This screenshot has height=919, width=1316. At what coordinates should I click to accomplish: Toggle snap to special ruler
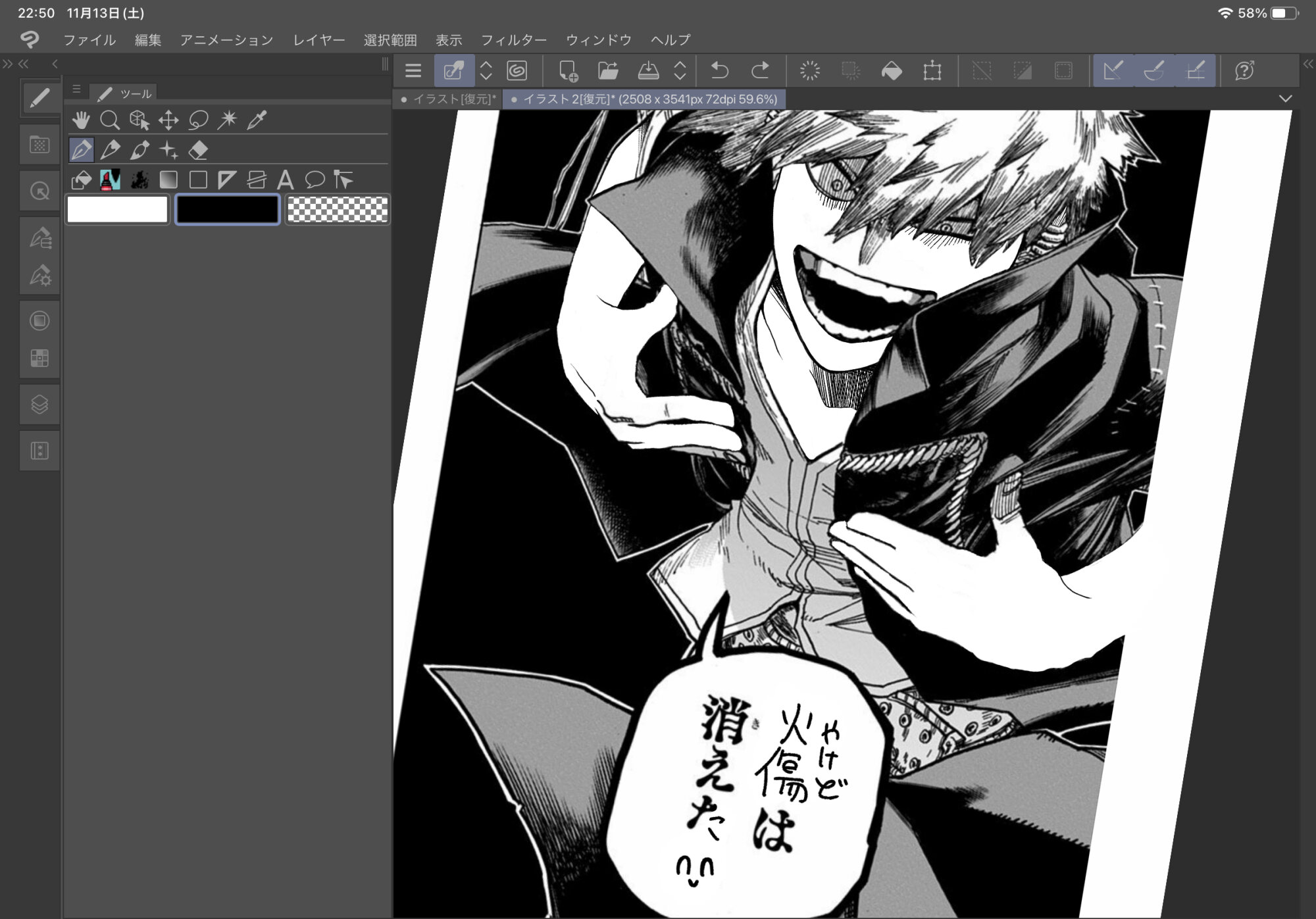[1154, 70]
